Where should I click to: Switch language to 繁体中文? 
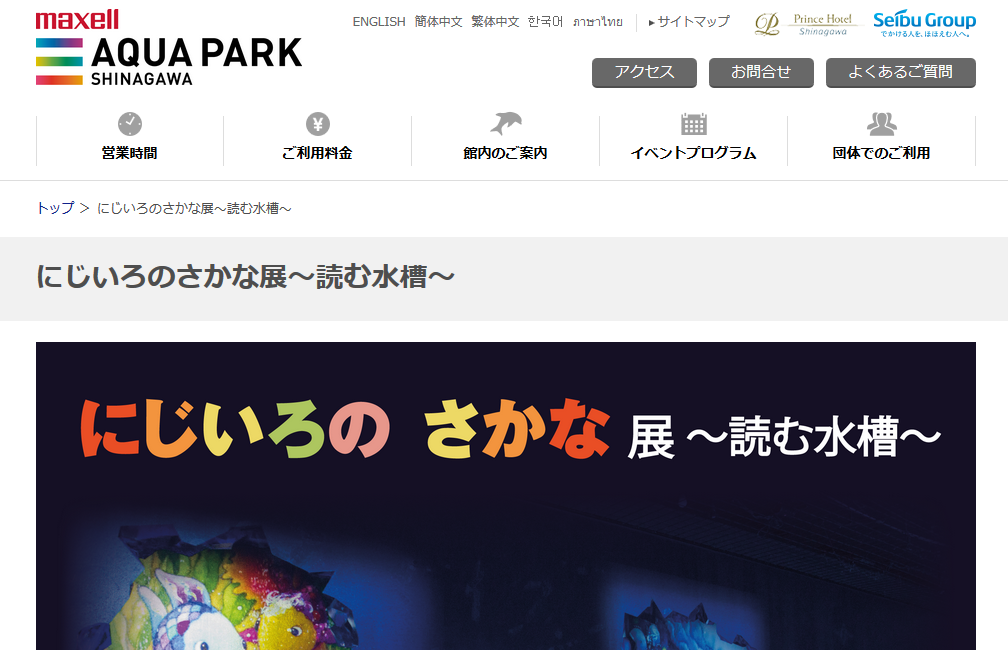495,22
